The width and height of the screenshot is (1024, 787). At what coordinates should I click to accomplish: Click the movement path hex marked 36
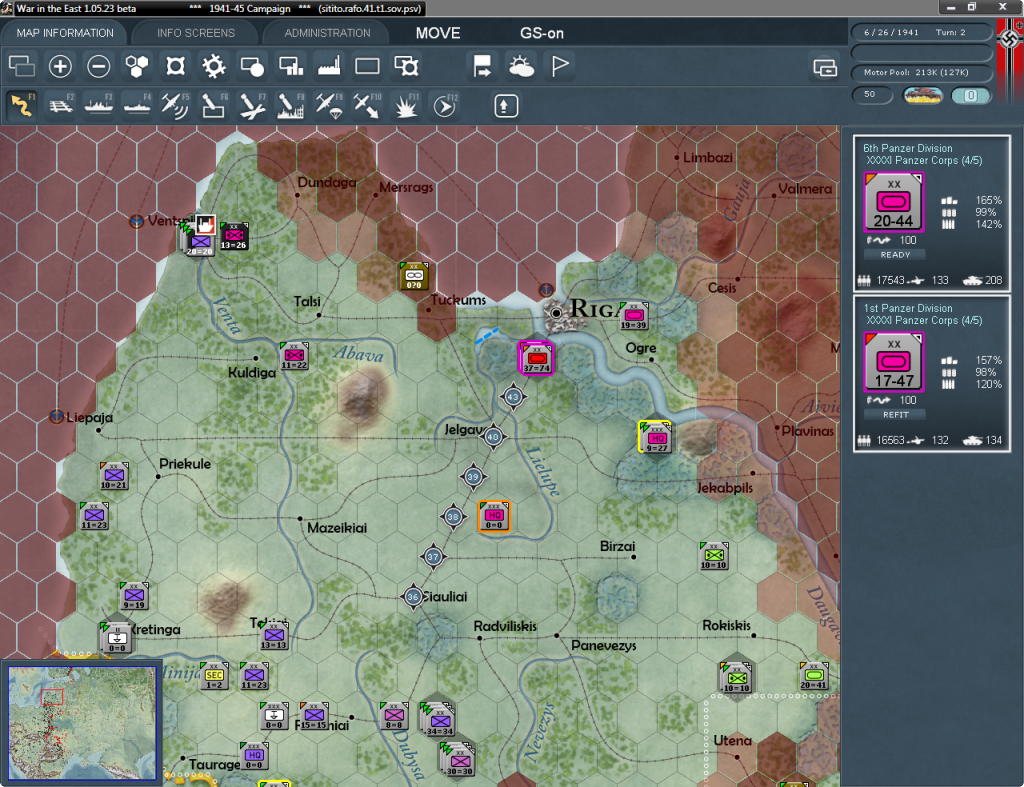[x=413, y=596]
